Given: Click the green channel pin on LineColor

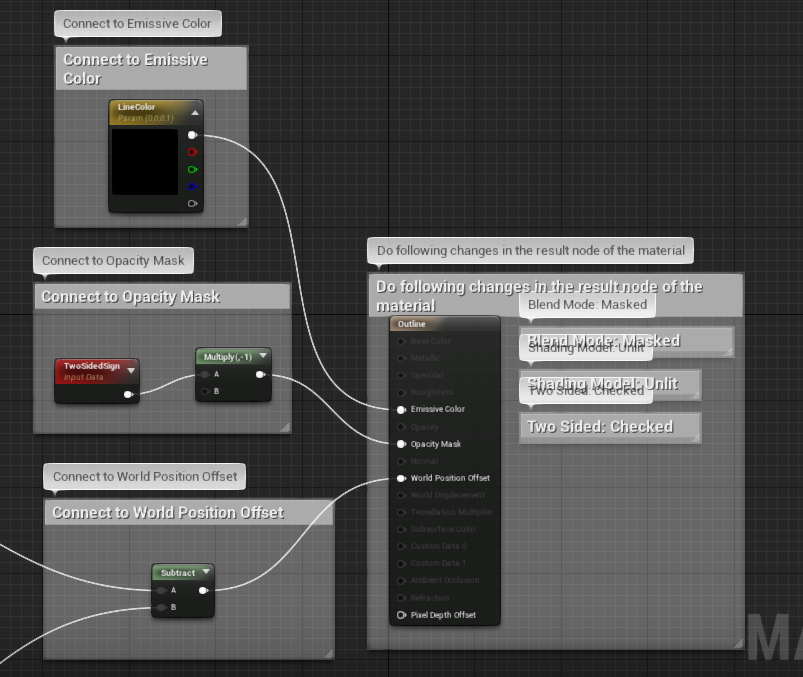Looking at the screenshot, I should [192, 170].
